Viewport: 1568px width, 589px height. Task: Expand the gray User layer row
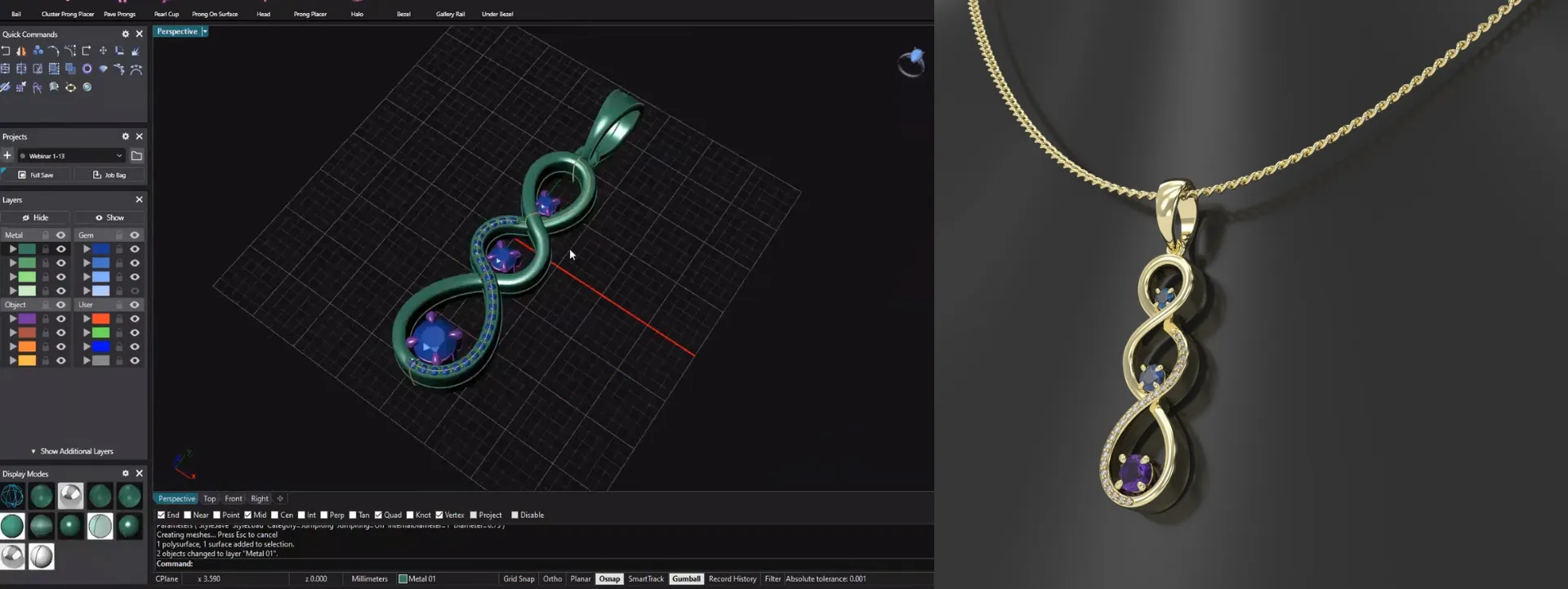[x=87, y=360]
